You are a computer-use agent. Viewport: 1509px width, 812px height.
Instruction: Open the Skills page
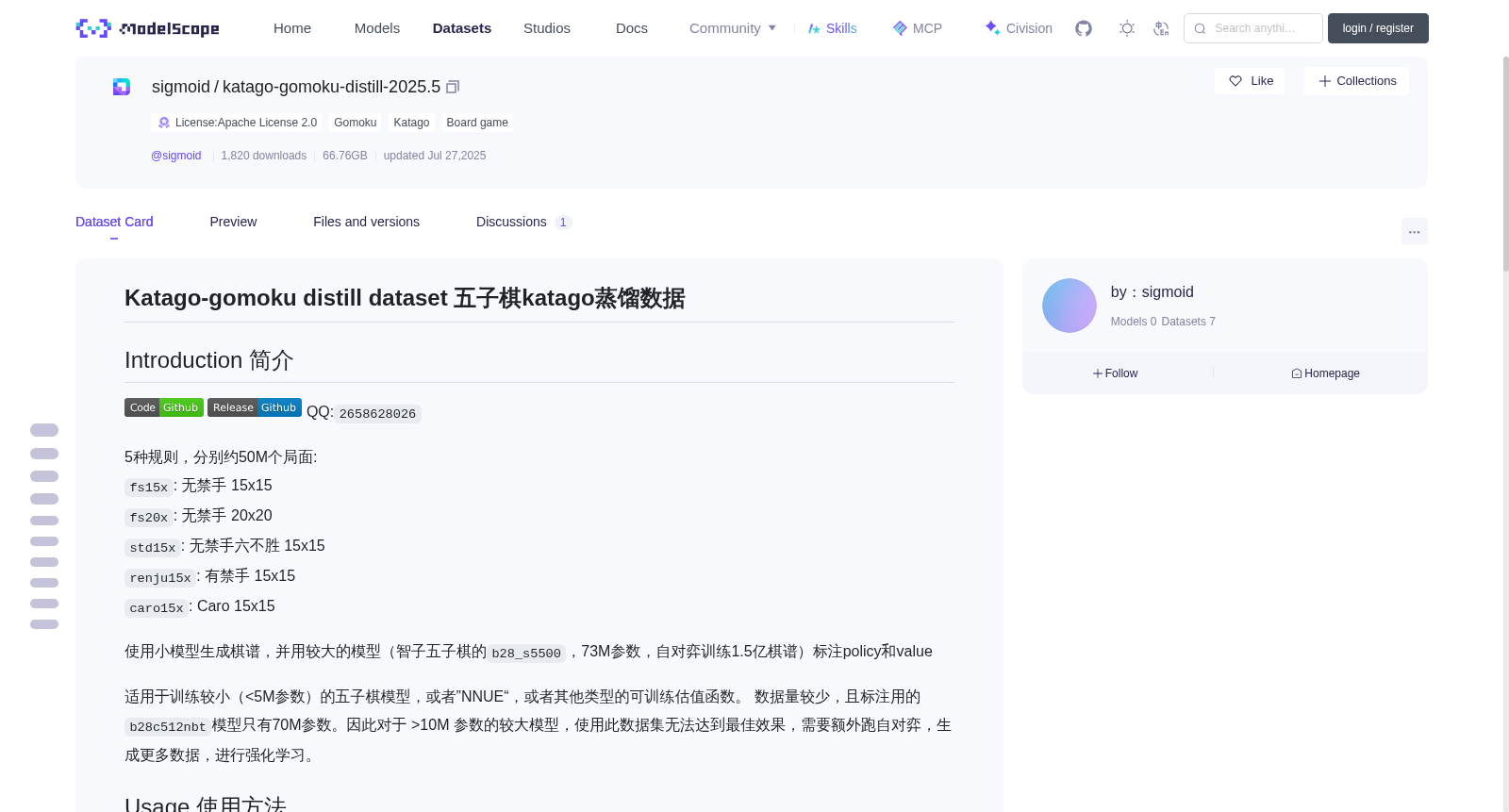[833, 28]
